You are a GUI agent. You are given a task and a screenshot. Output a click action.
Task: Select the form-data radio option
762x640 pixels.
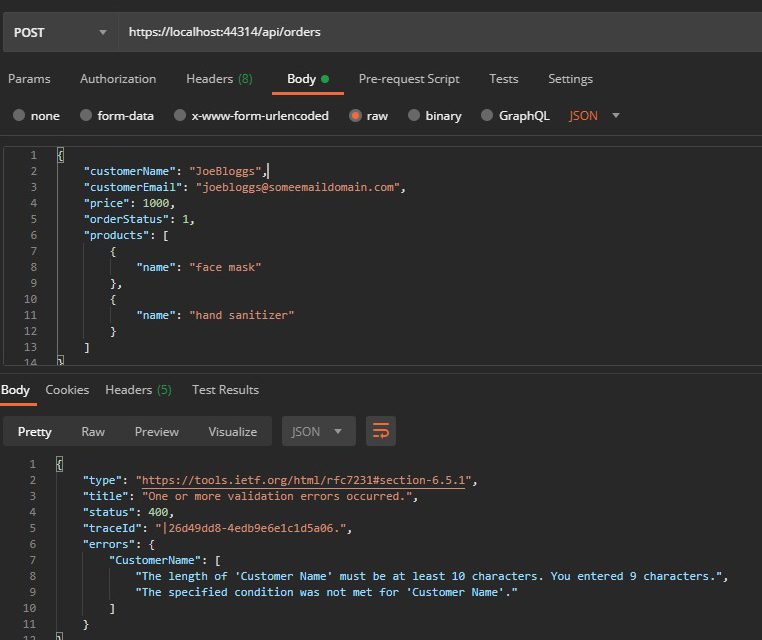(x=86, y=116)
